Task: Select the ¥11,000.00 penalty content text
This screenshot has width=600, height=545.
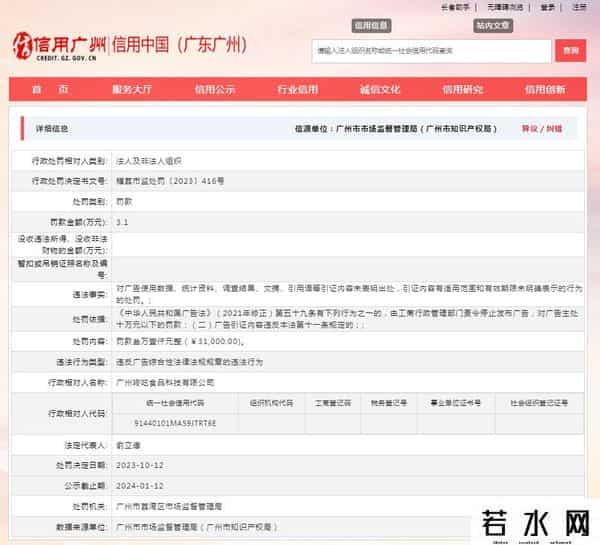Action: [180, 341]
